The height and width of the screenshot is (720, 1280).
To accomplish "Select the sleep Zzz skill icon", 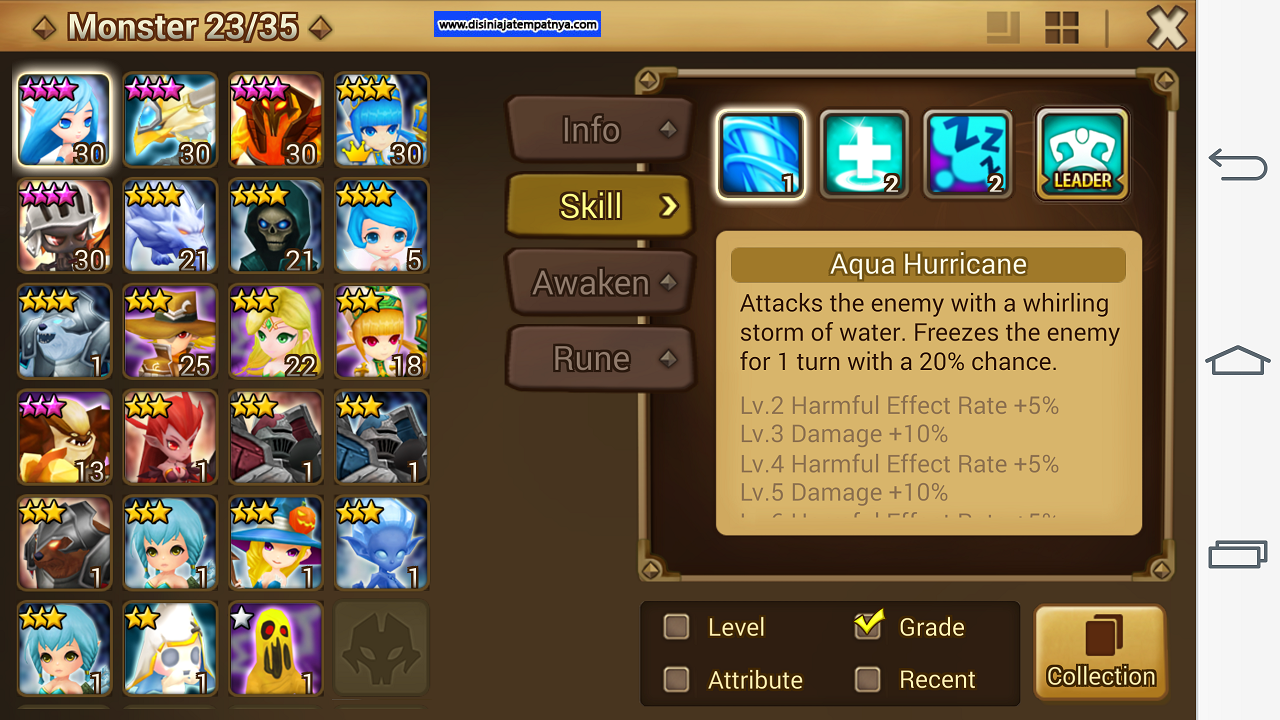I will tap(968, 154).
